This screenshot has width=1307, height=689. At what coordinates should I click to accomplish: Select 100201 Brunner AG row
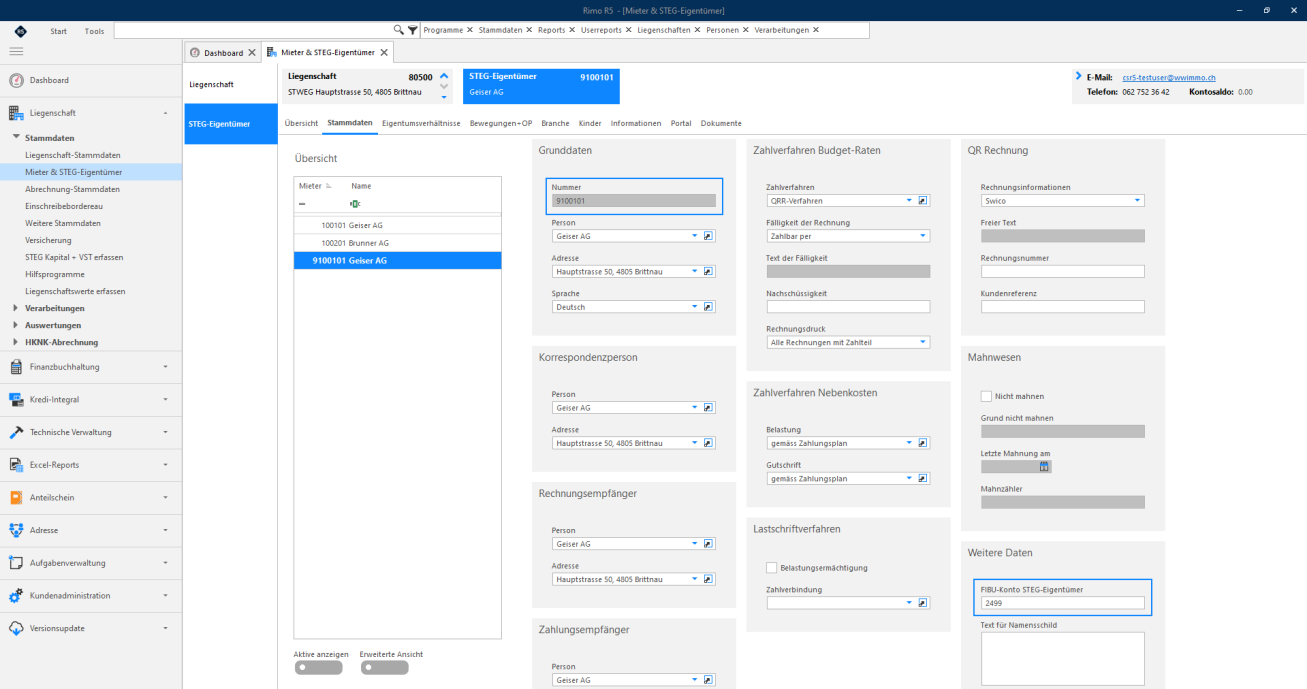(397, 243)
